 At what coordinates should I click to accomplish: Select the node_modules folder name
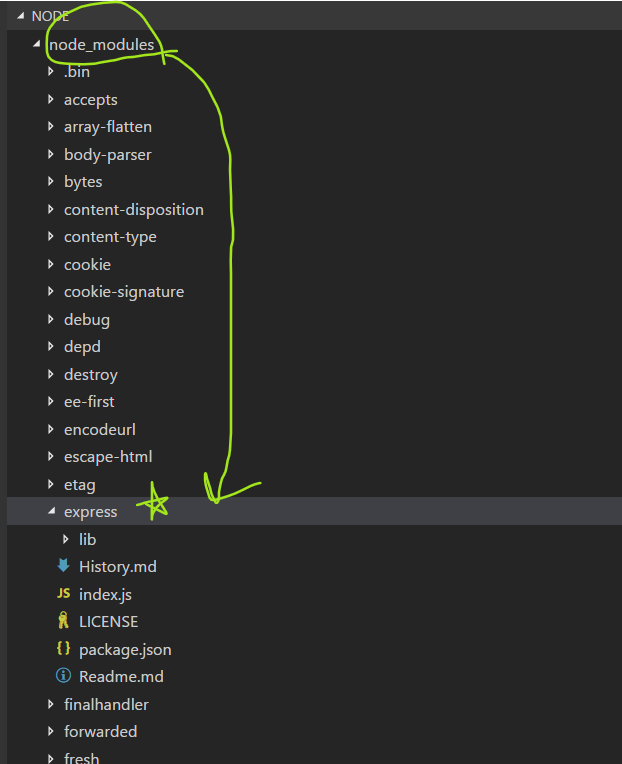(x=101, y=45)
